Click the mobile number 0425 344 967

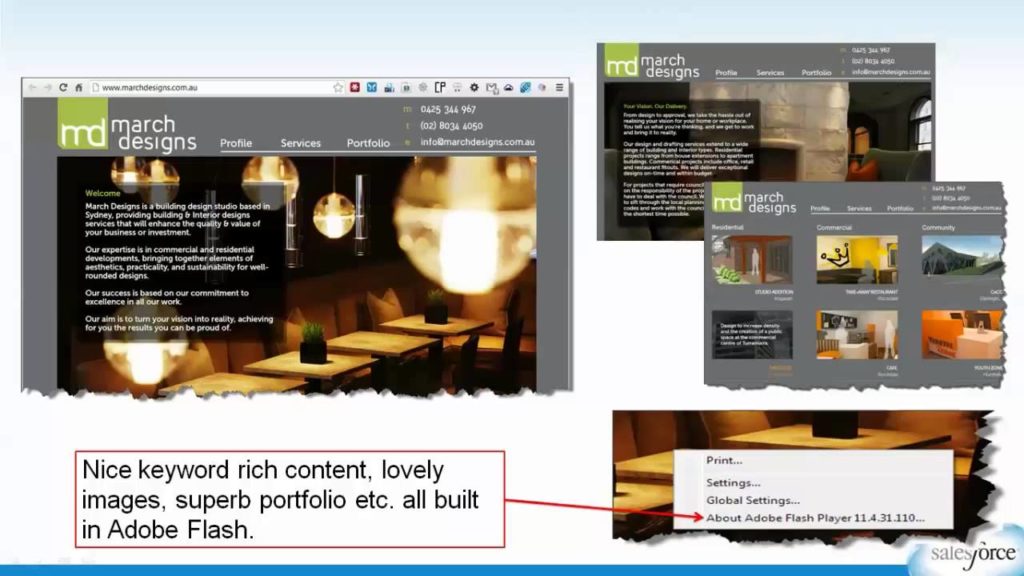tap(448, 109)
